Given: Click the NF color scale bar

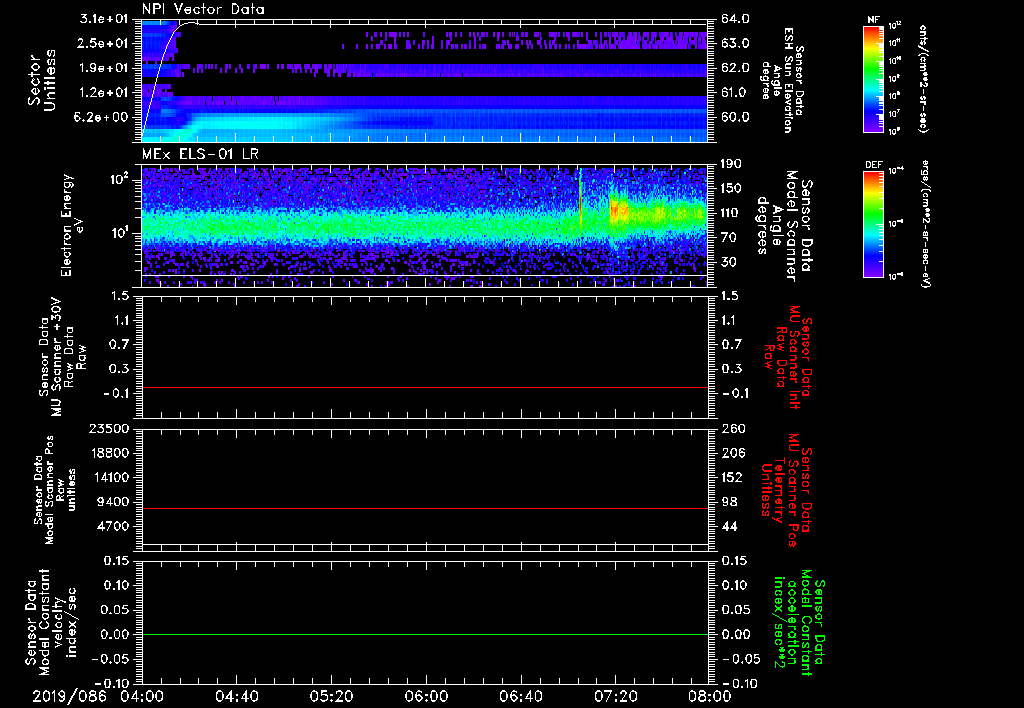Looking at the screenshot, I should click(x=873, y=79).
